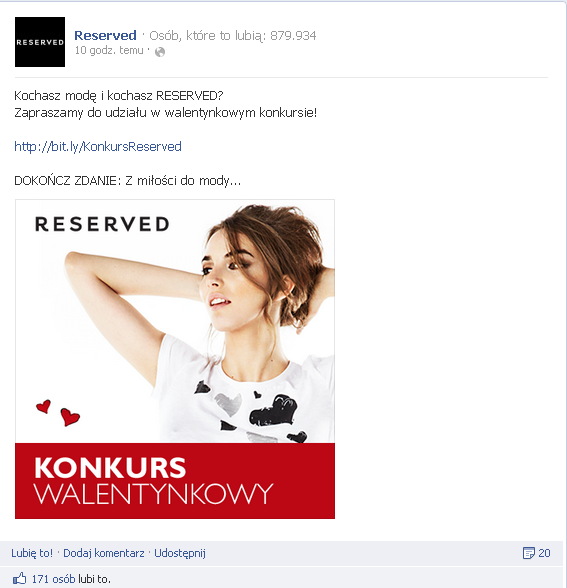The height and width of the screenshot is (588, 567).
Task: Click the comment note icon
Action: point(529,553)
